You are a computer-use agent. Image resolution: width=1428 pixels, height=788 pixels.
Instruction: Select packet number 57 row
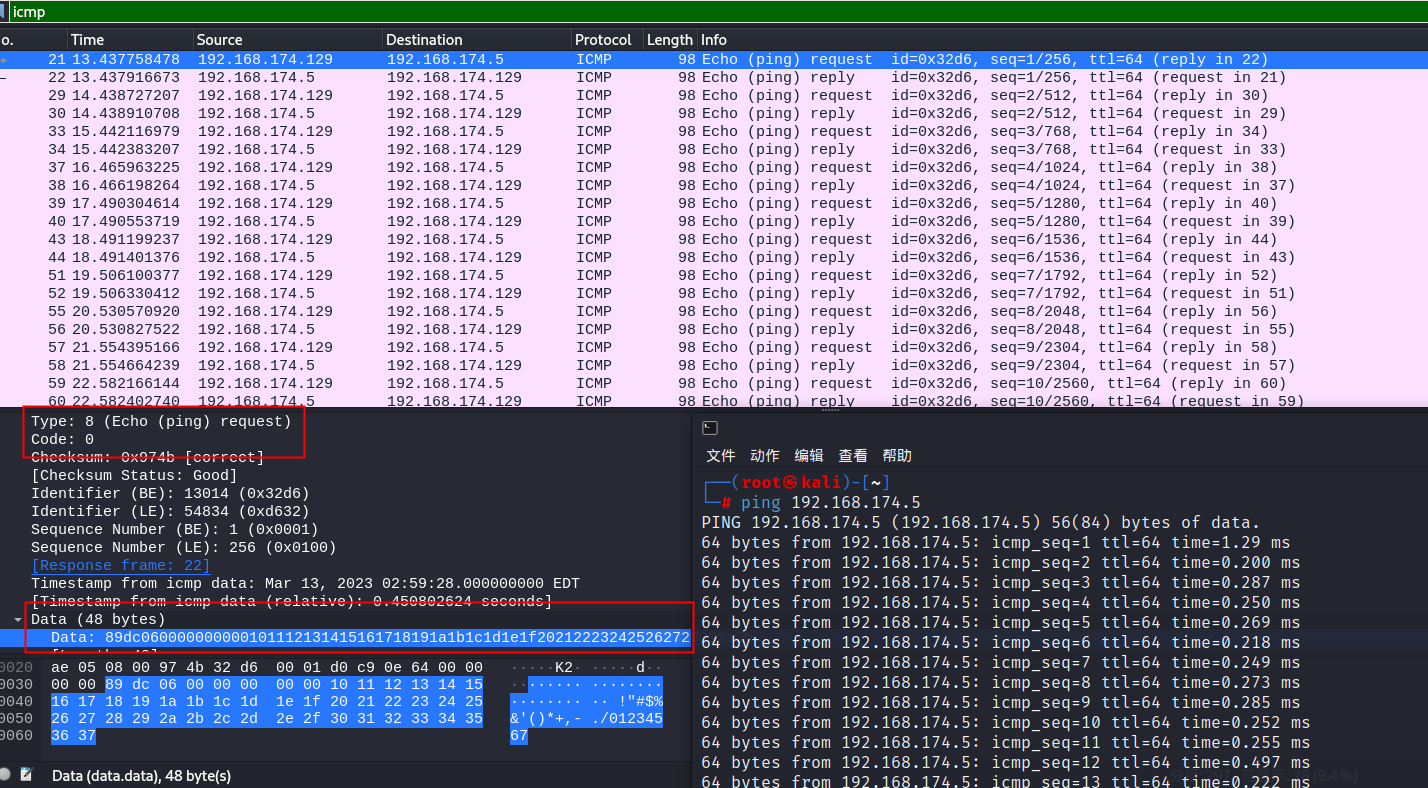point(714,348)
